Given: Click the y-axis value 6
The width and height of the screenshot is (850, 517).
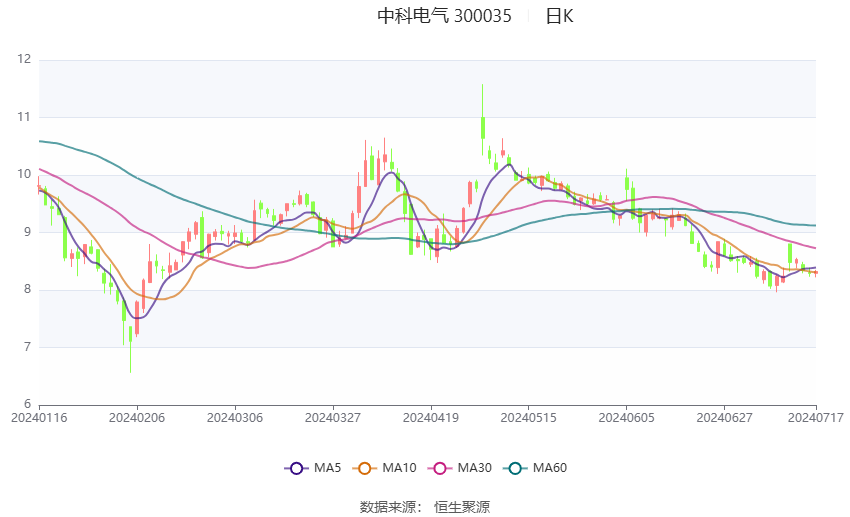Looking at the screenshot, I should point(28,404).
